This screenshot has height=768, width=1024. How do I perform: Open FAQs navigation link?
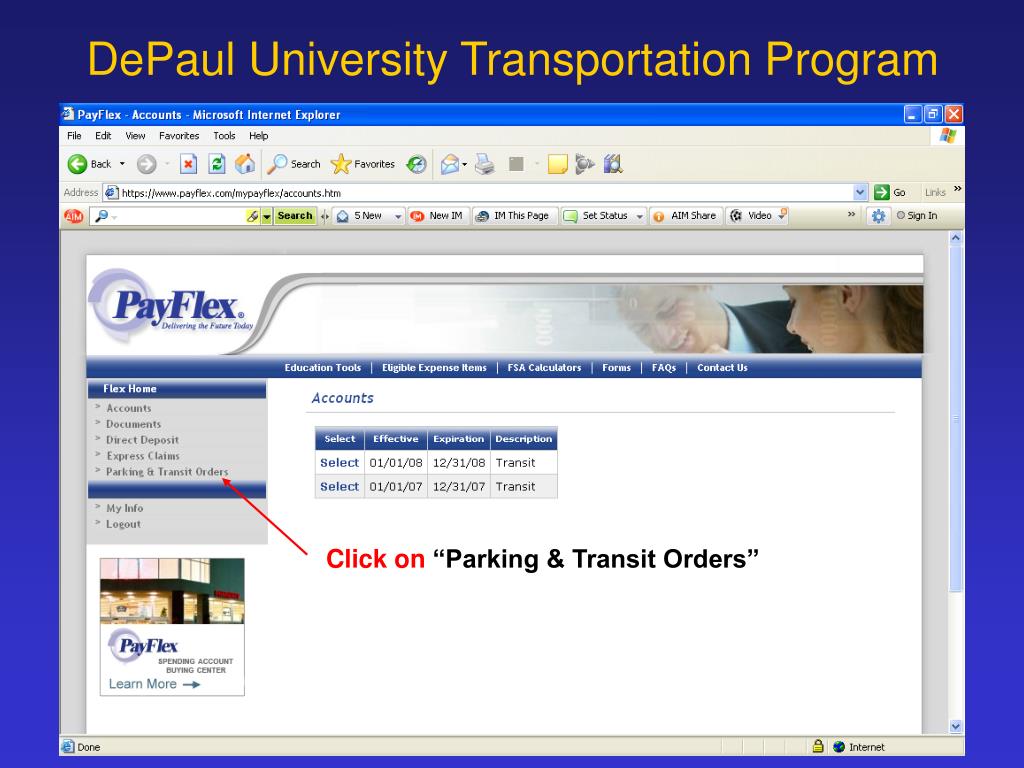tap(664, 368)
